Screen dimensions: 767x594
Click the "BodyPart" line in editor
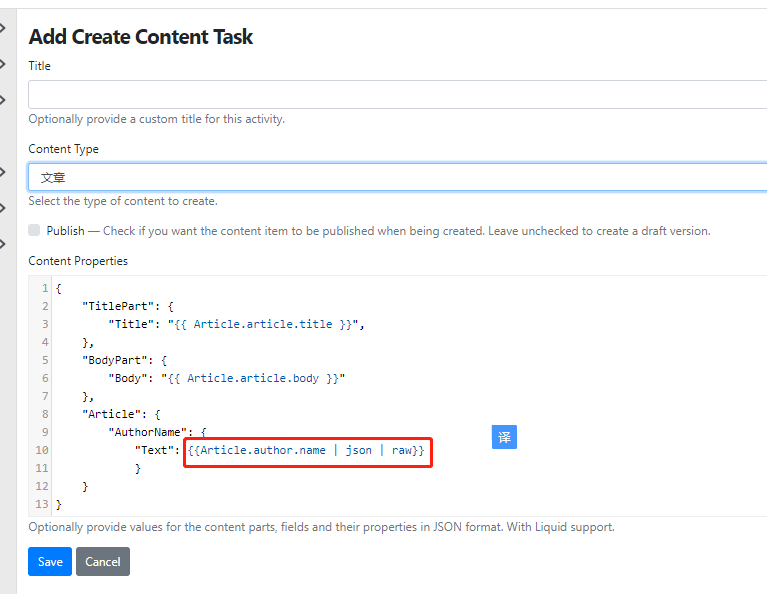124,361
